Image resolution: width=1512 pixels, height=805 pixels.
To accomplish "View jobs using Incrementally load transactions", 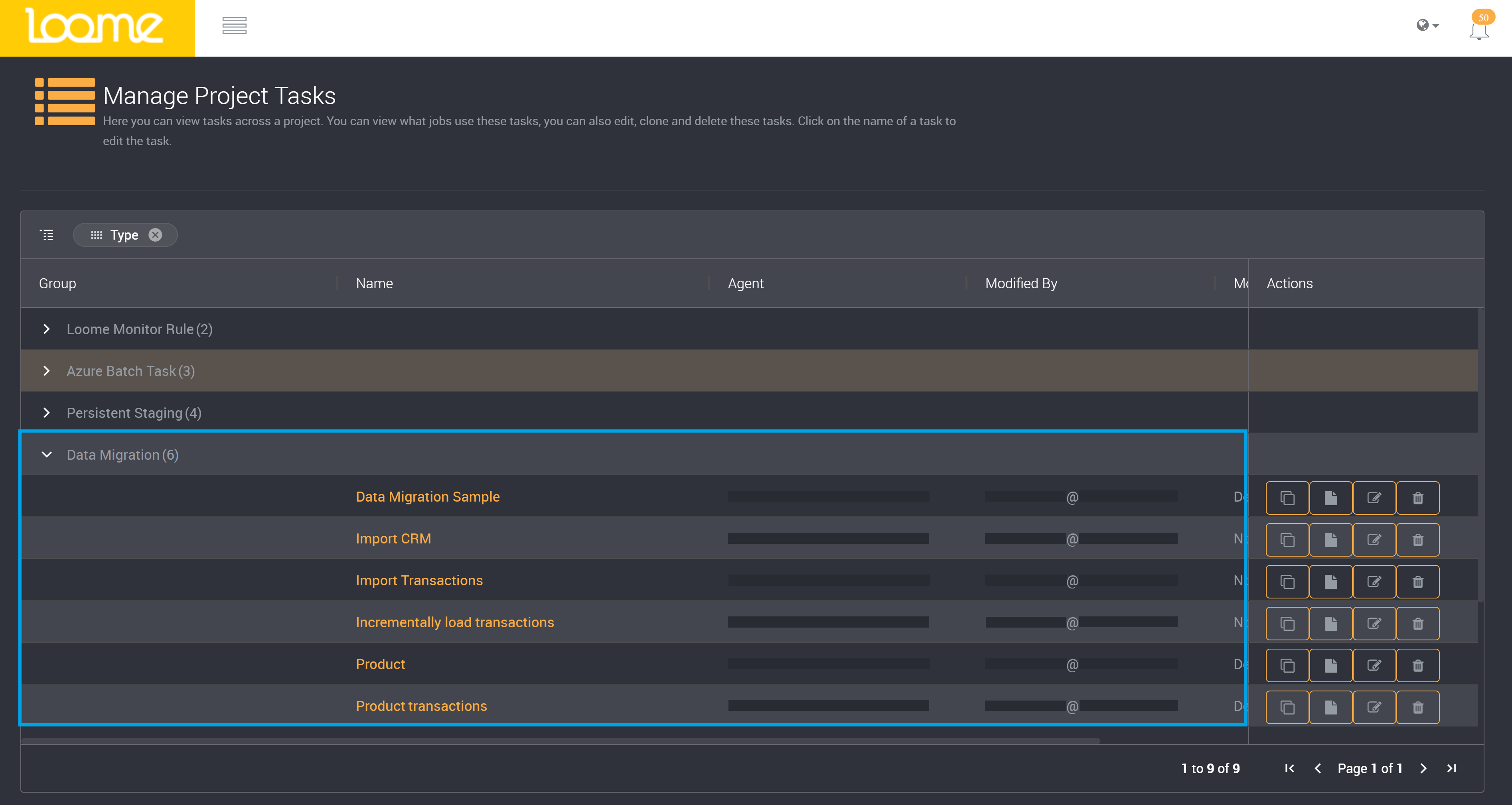I will (x=1330, y=623).
